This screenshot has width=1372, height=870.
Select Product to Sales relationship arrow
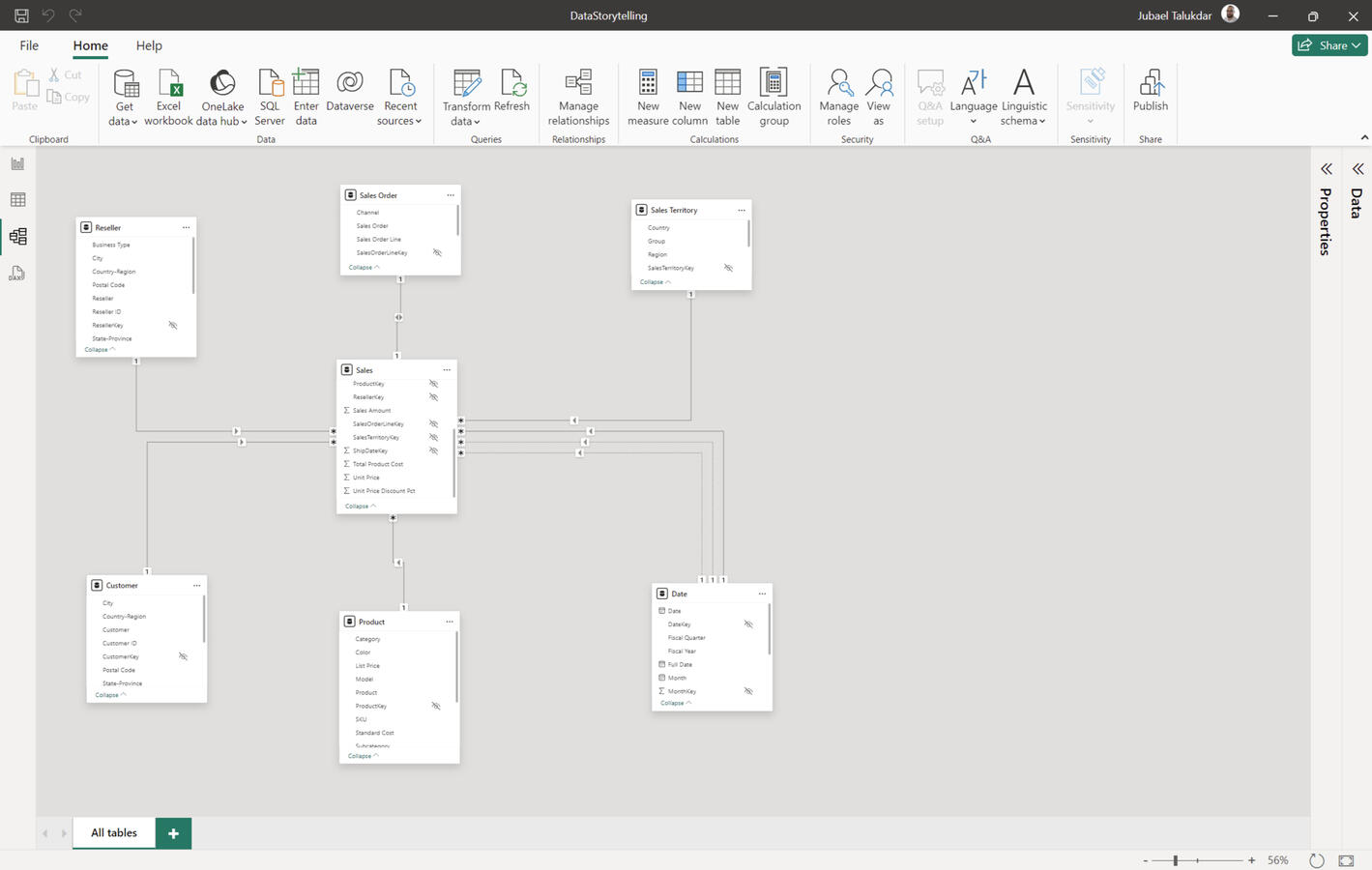[x=398, y=563]
